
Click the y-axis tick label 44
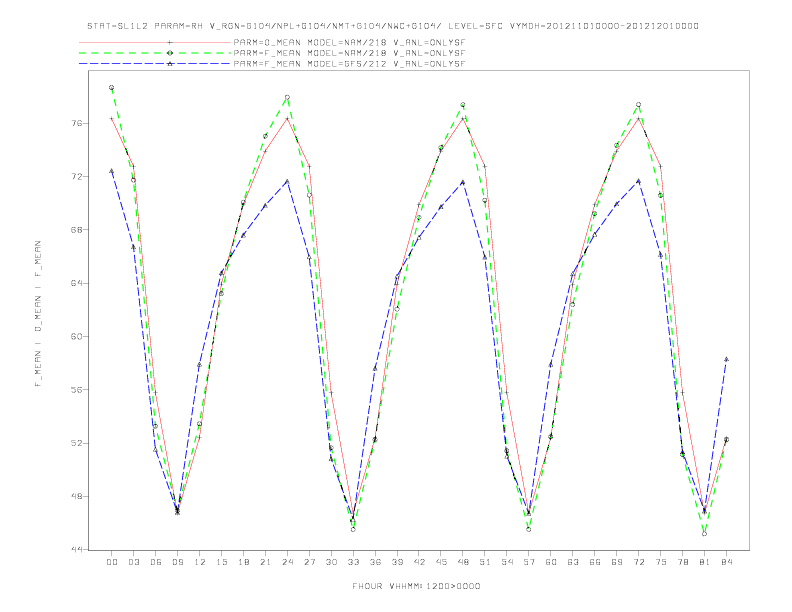click(x=78, y=549)
